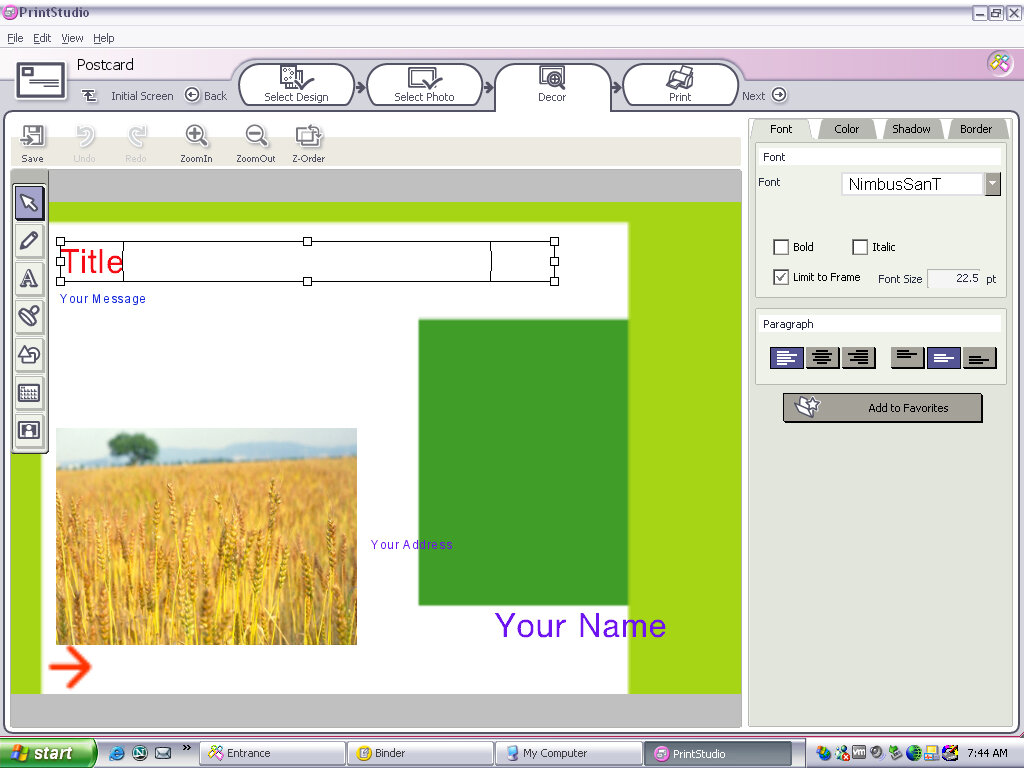Enable the Bold checkbox

pyautogui.click(x=781, y=247)
